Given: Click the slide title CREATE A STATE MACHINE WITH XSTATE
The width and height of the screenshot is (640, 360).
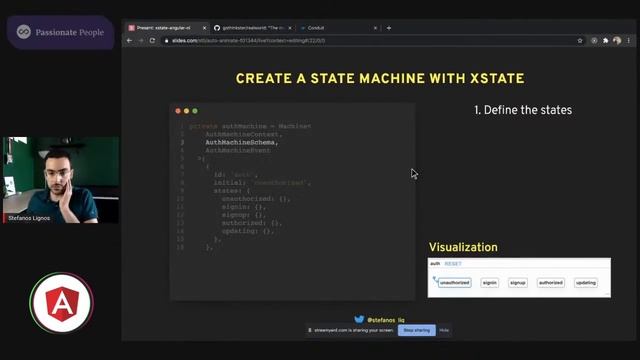Looking at the screenshot, I should pos(380,78).
